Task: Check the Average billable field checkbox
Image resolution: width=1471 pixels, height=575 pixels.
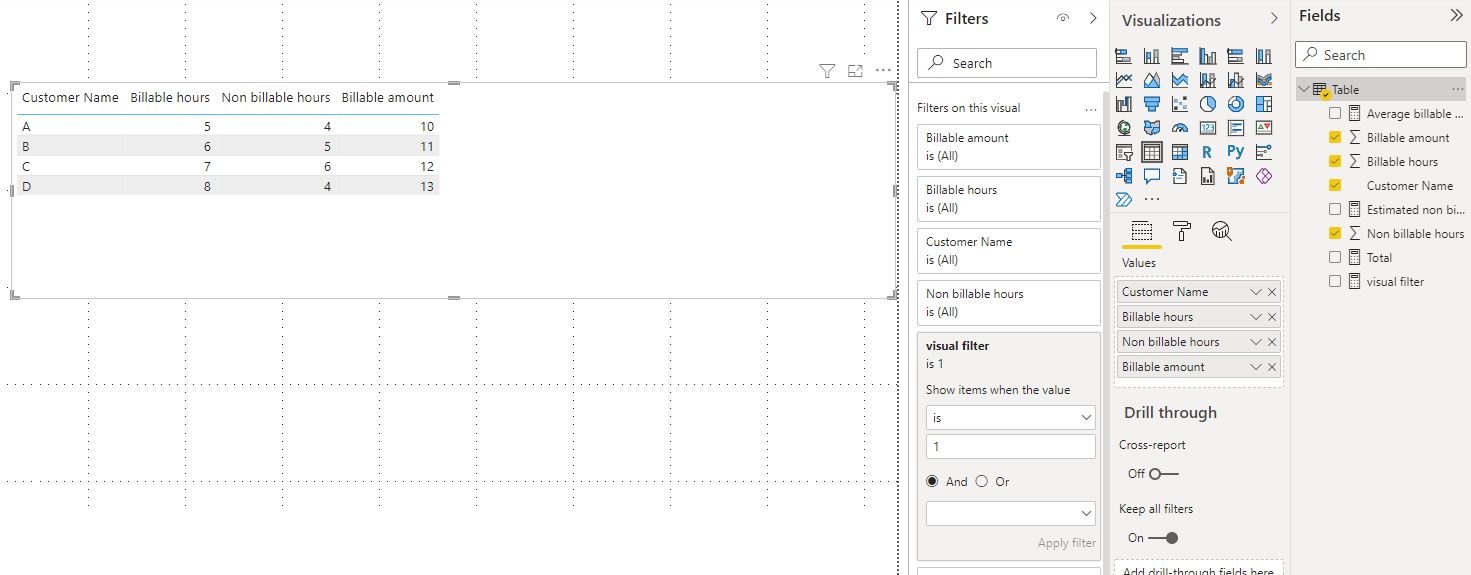Action: 1335,114
